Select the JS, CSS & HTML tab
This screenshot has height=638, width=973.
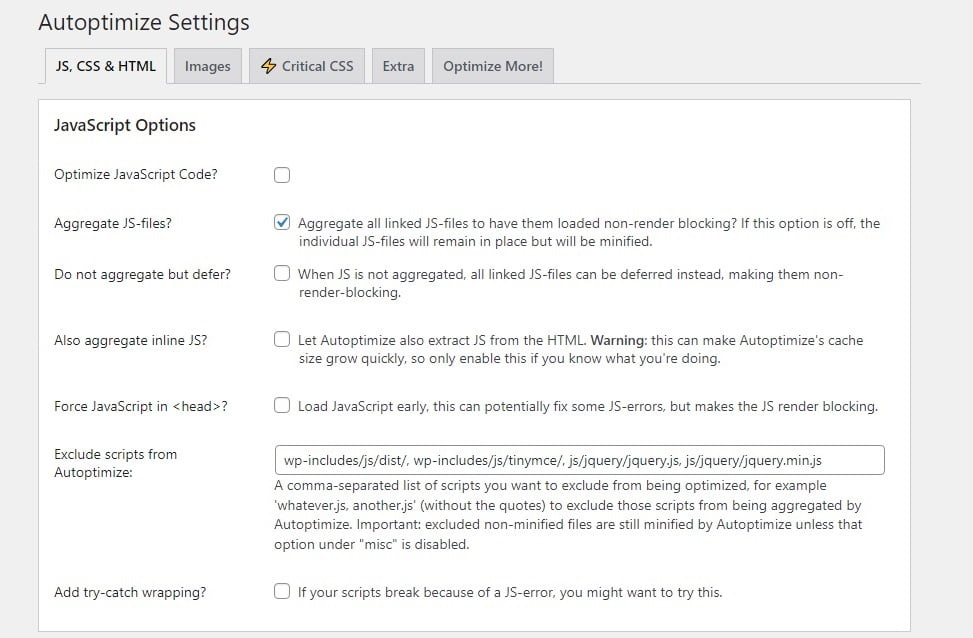coord(105,66)
